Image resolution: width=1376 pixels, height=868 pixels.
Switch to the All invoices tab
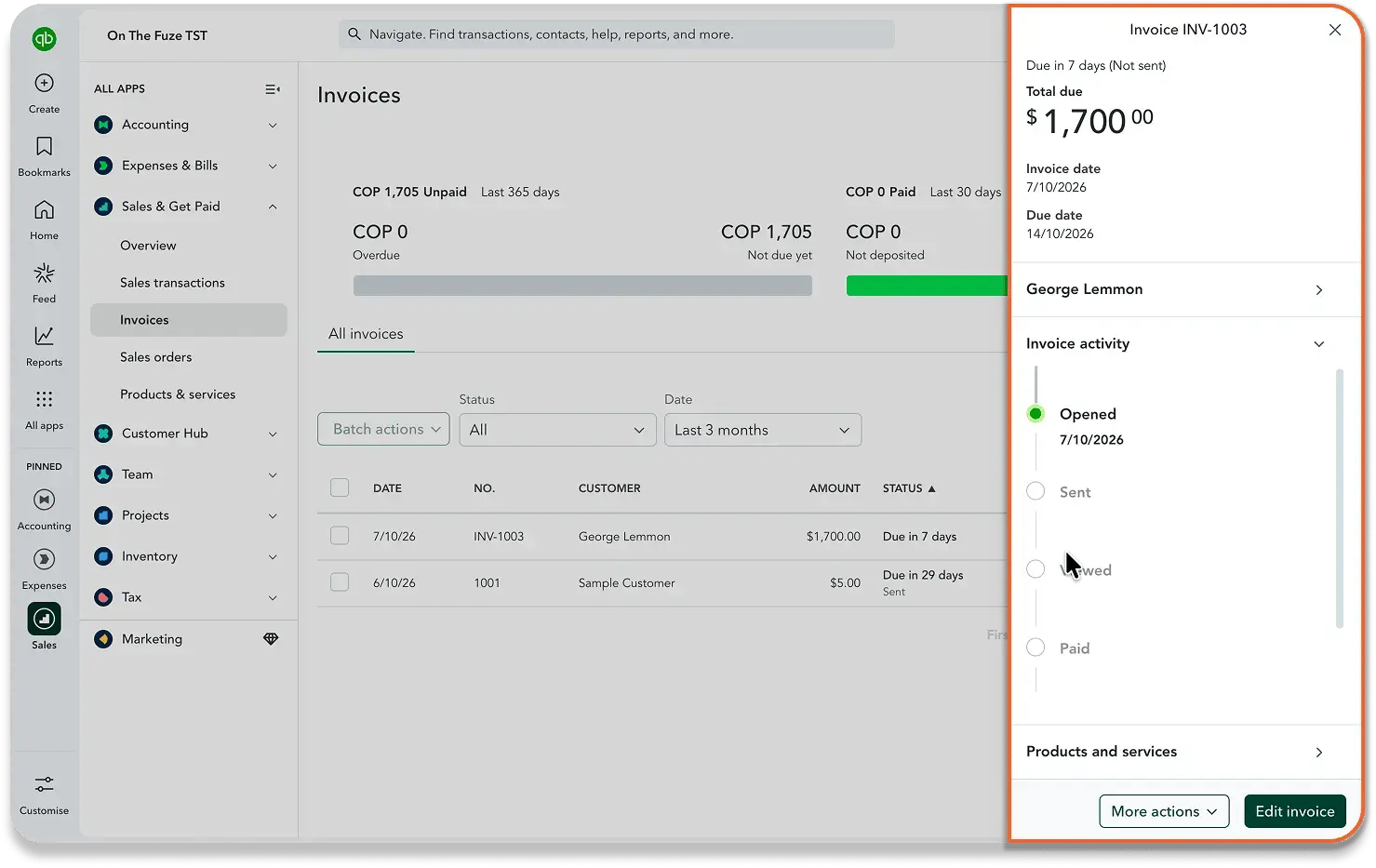point(366,334)
